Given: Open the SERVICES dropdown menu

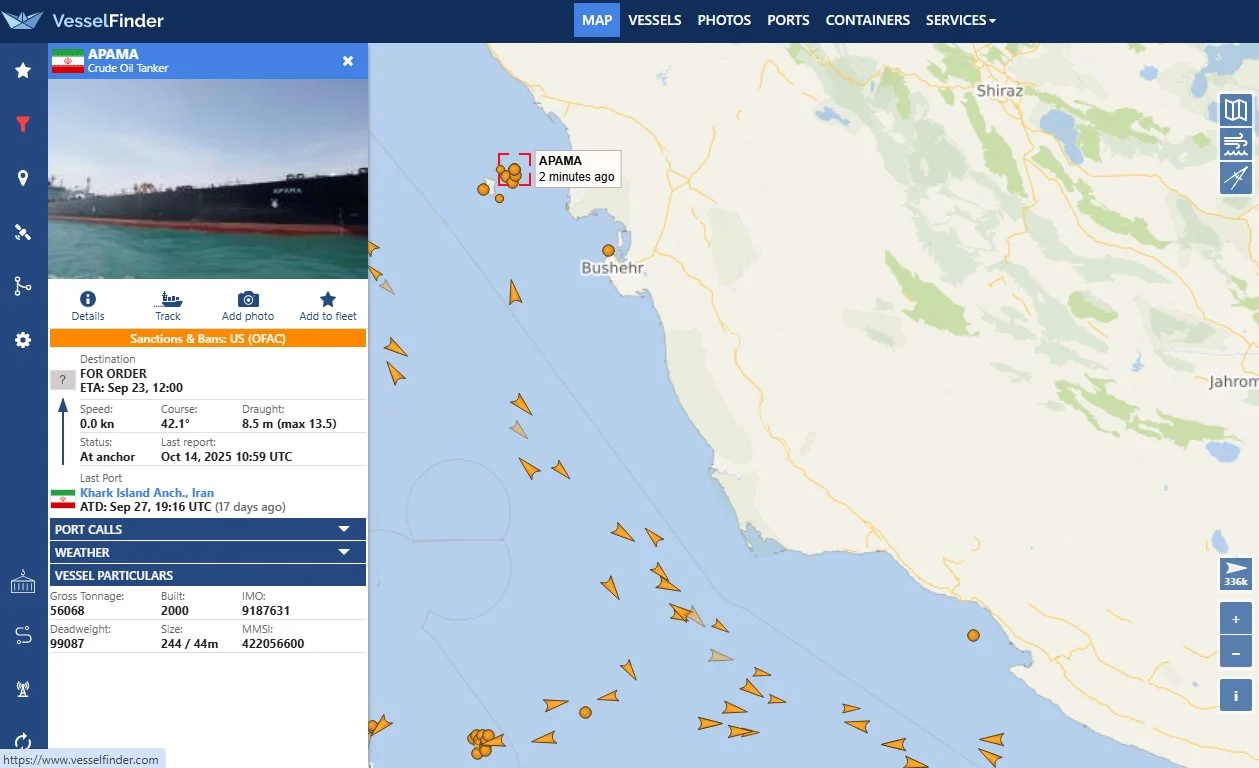Looking at the screenshot, I should 960,20.
